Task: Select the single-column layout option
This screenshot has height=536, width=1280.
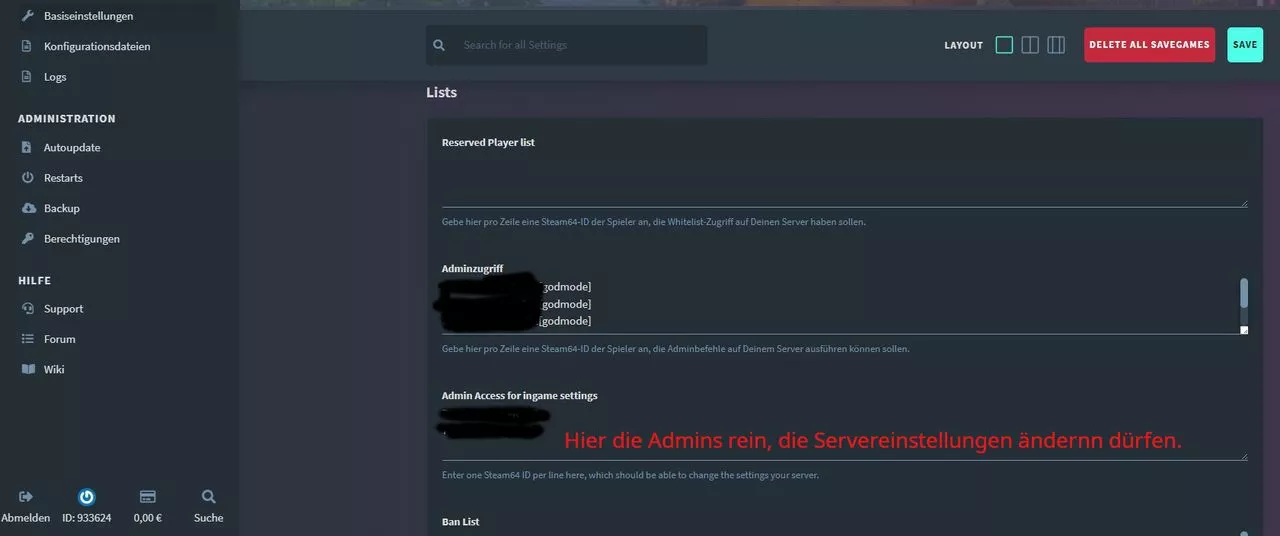Action: click(1004, 45)
